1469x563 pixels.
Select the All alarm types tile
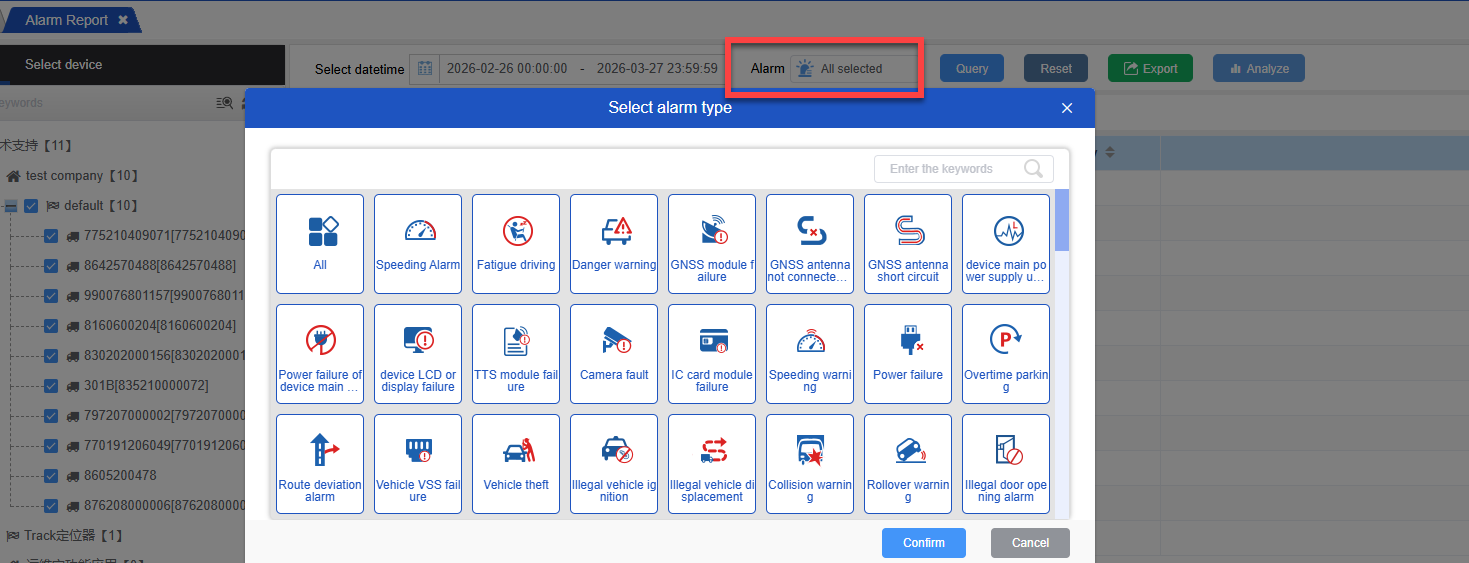point(320,243)
